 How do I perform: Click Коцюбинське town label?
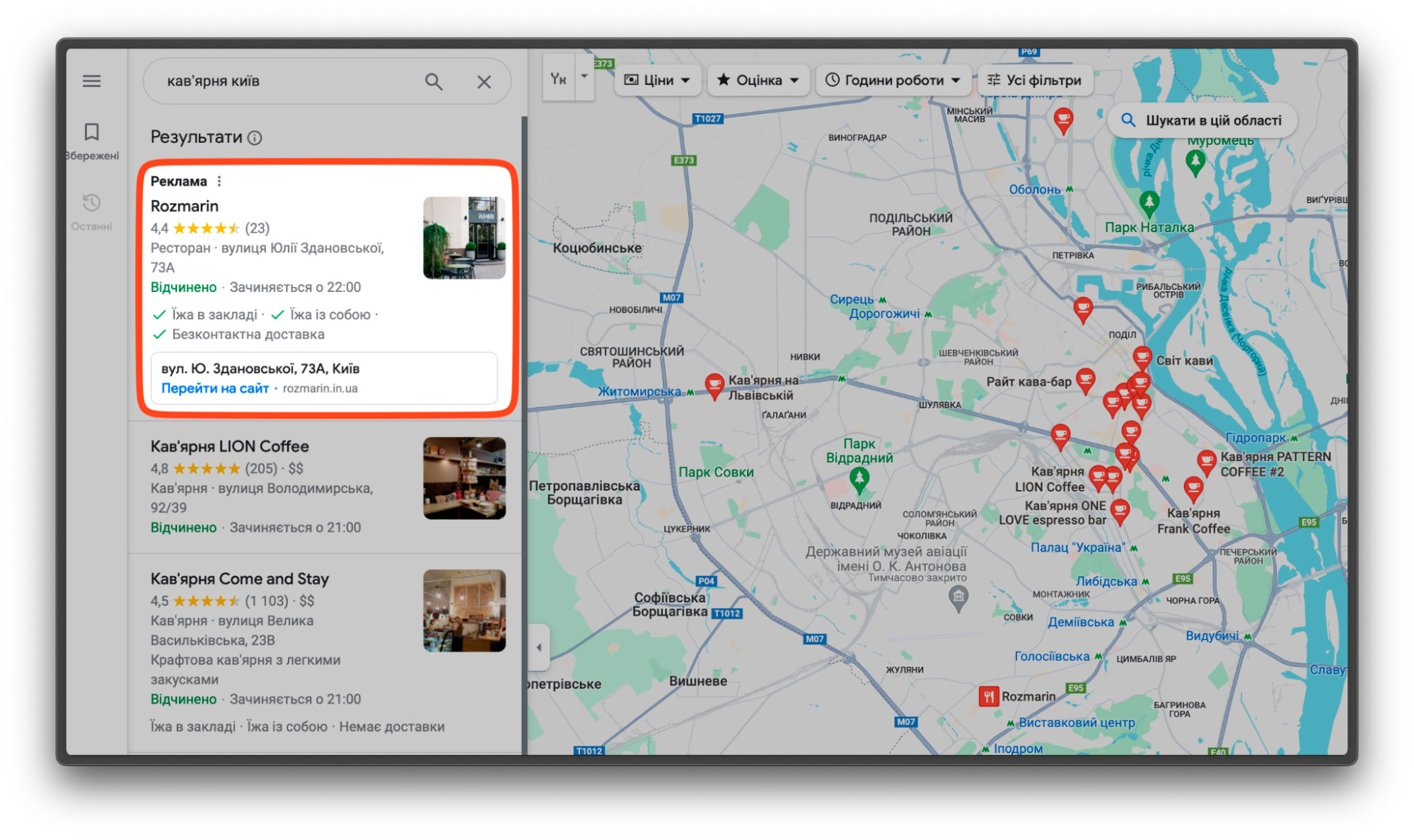[x=598, y=248]
